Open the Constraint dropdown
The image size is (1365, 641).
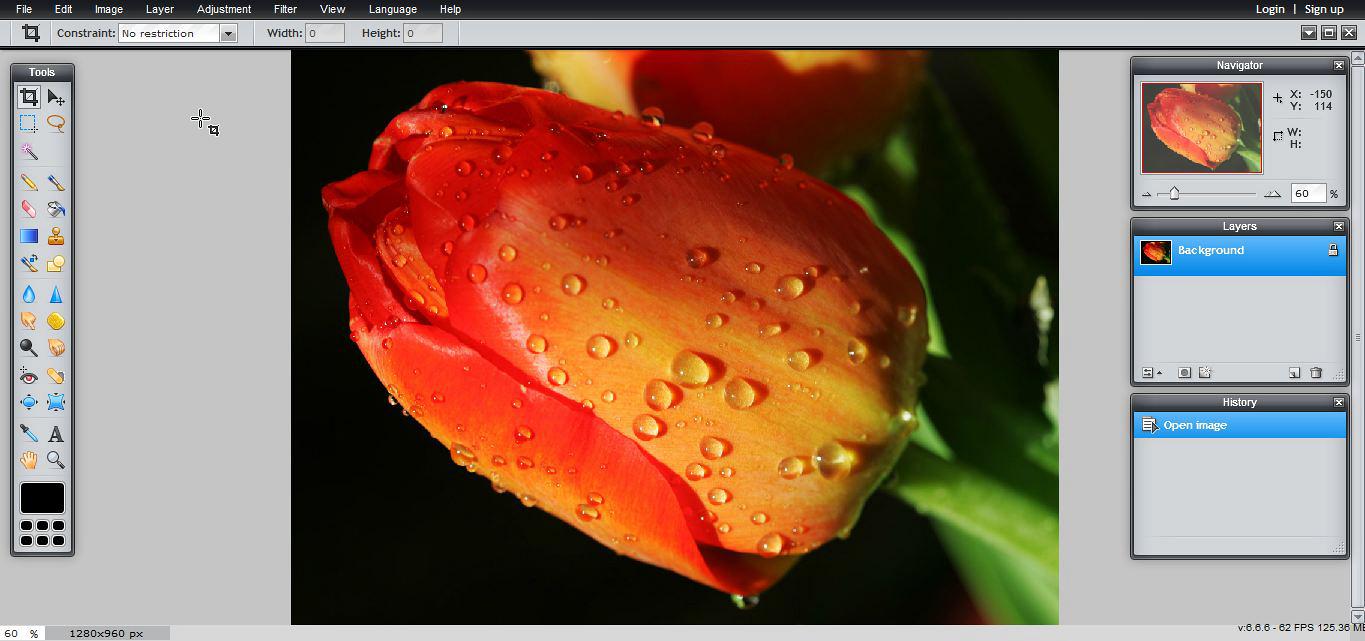[x=228, y=33]
